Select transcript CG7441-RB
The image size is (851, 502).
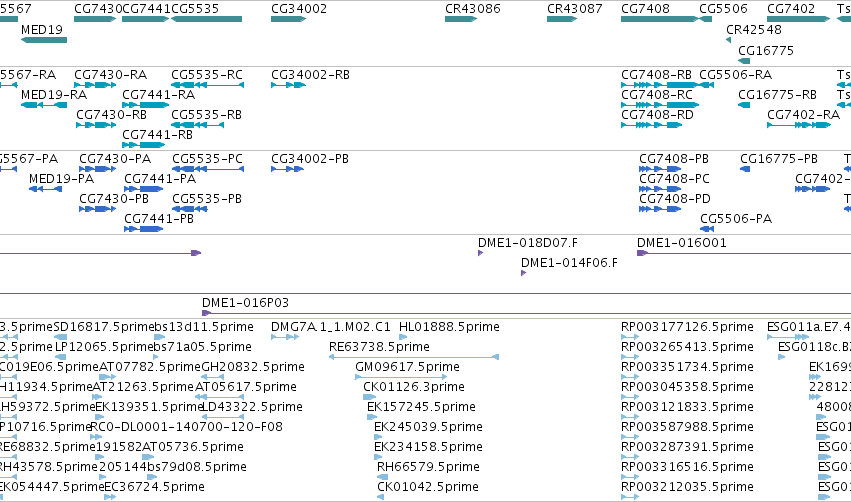tap(143, 145)
